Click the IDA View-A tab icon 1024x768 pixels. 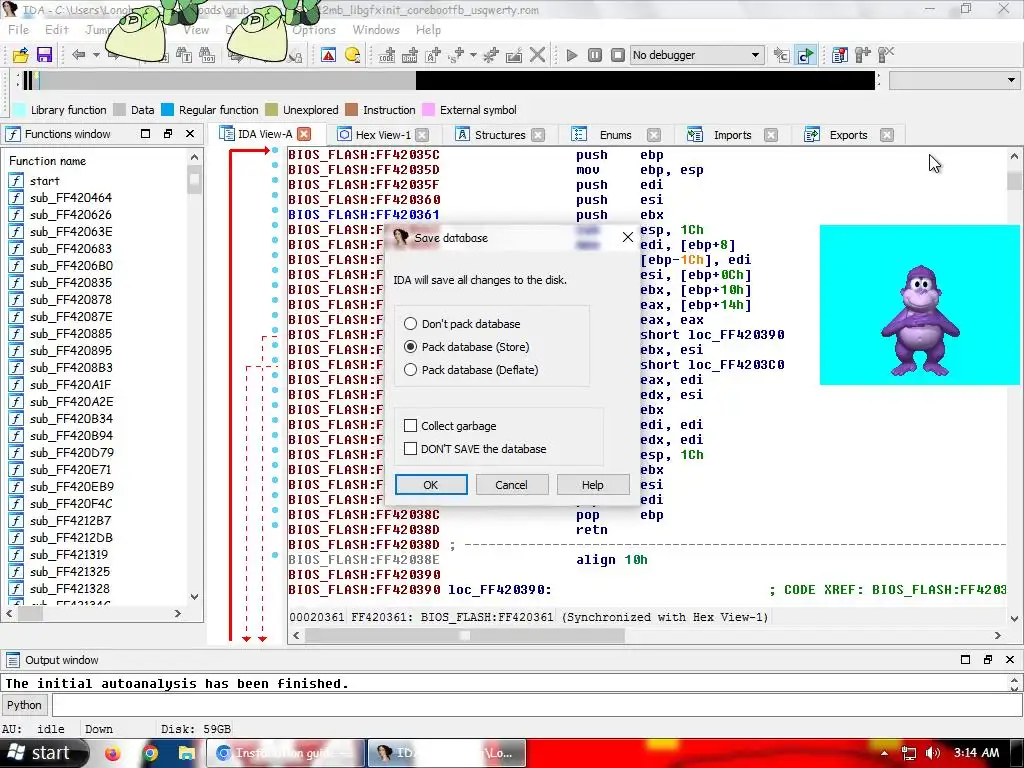pos(227,134)
